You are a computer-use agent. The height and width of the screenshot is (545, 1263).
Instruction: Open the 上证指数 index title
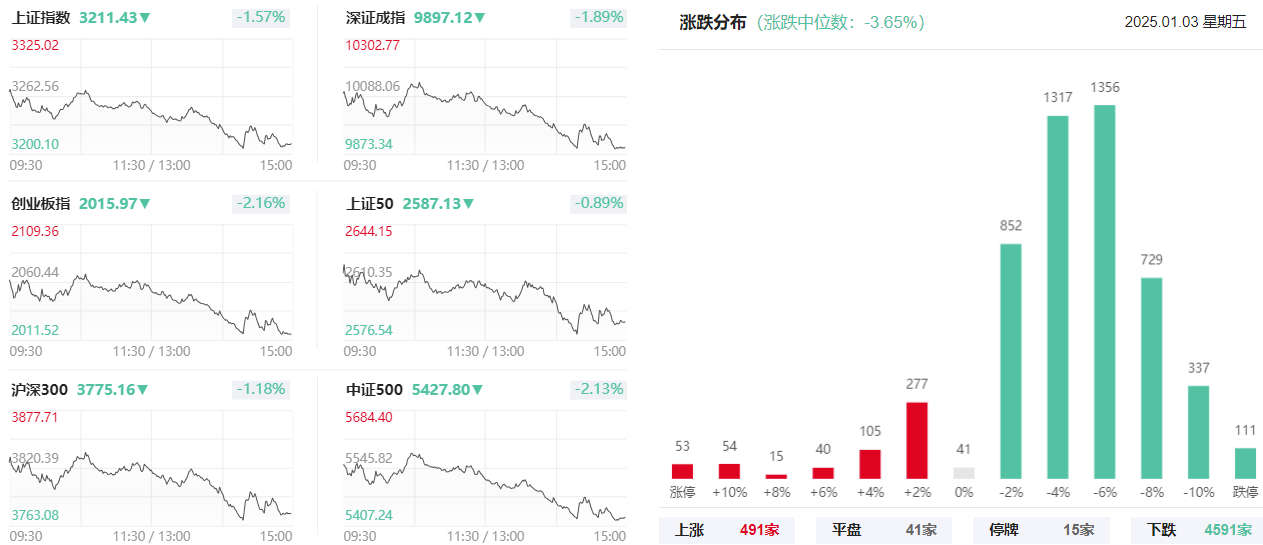coord(41,18)
